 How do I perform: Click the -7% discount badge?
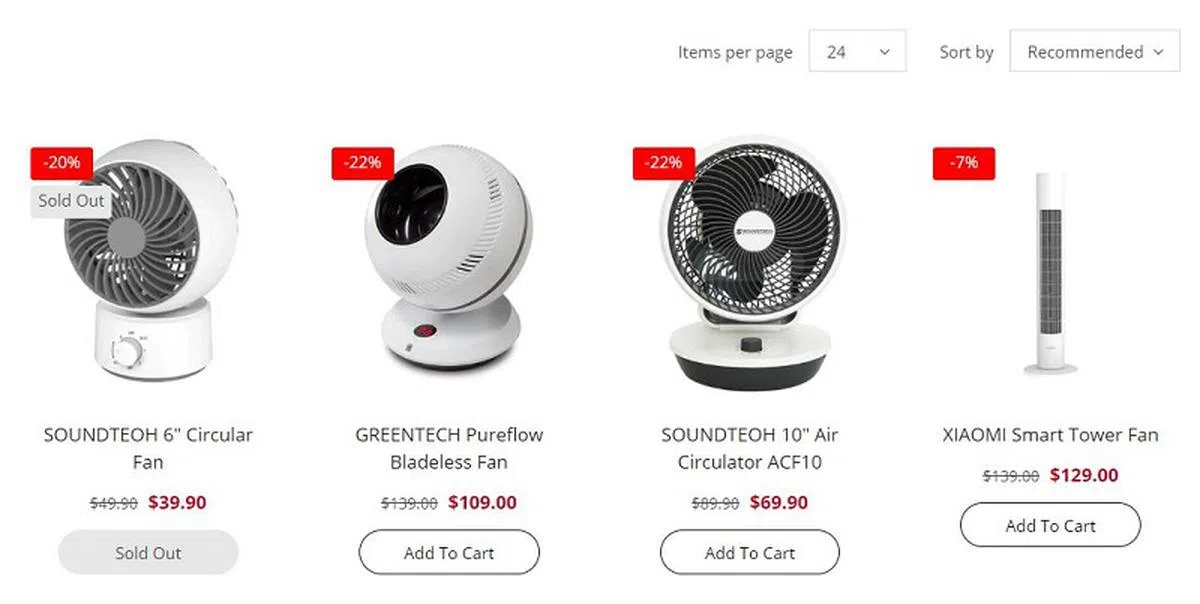click(964, 162)
